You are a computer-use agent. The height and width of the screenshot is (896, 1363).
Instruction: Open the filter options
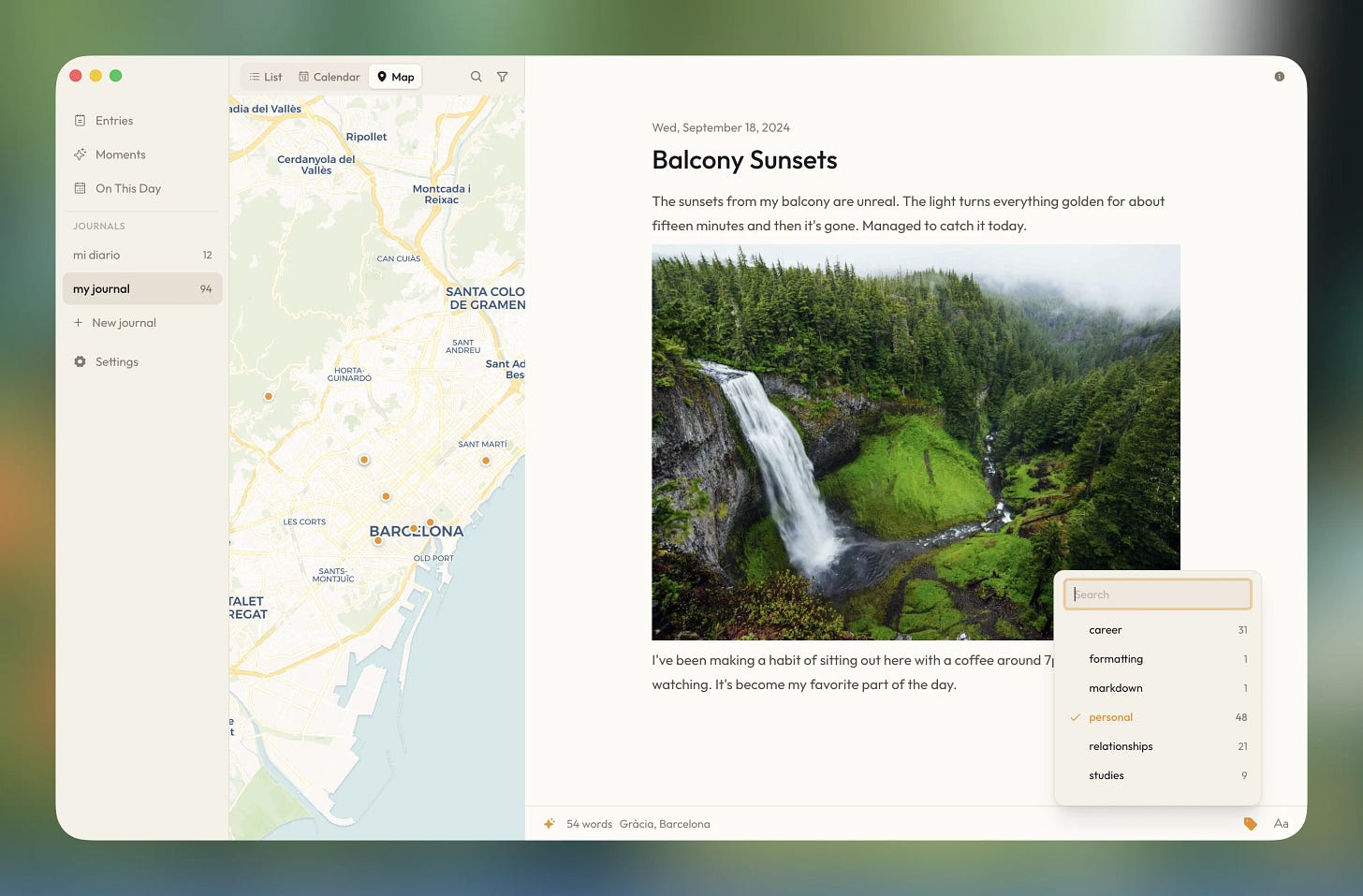[503, 76]
